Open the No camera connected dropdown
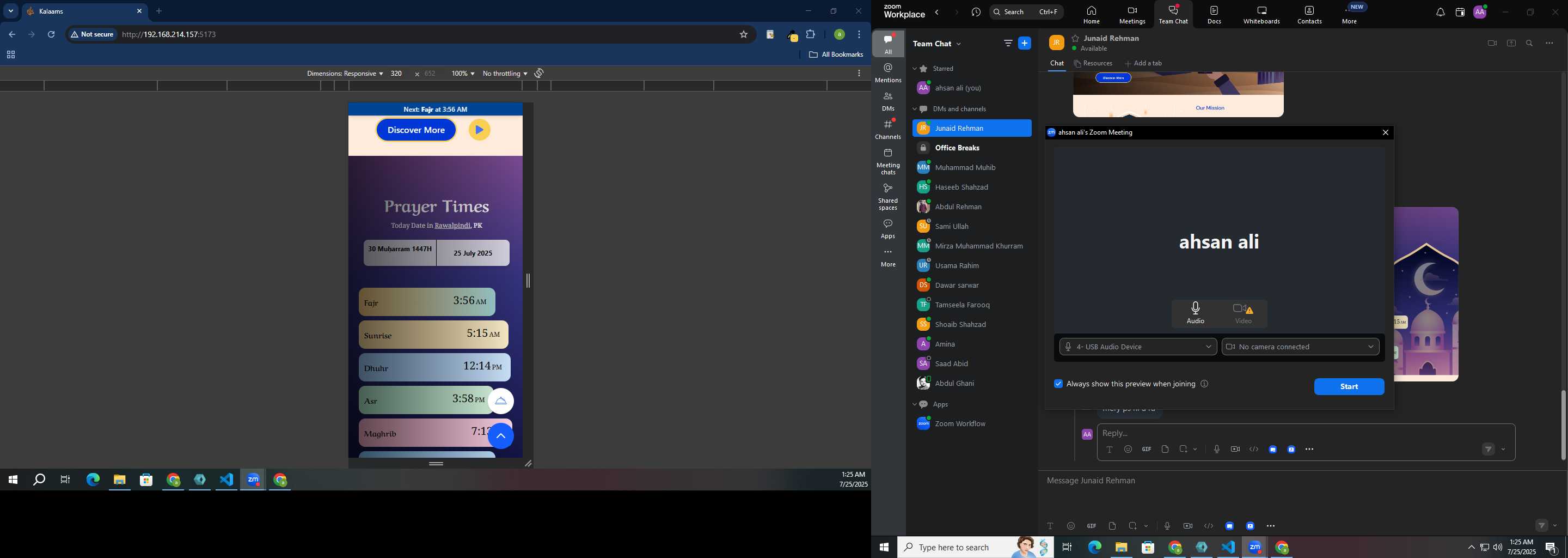This screenshot has height=558, width=1568. pos(1300,347)
